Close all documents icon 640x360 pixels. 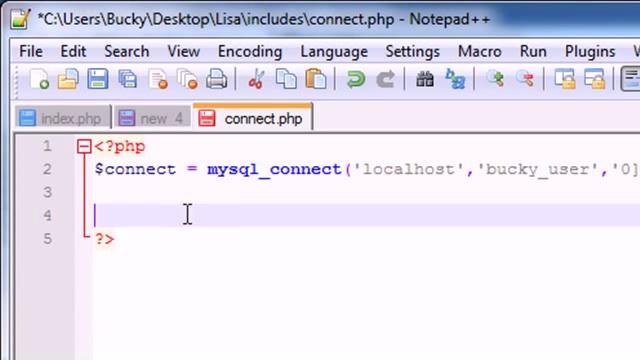coord(187,79)
